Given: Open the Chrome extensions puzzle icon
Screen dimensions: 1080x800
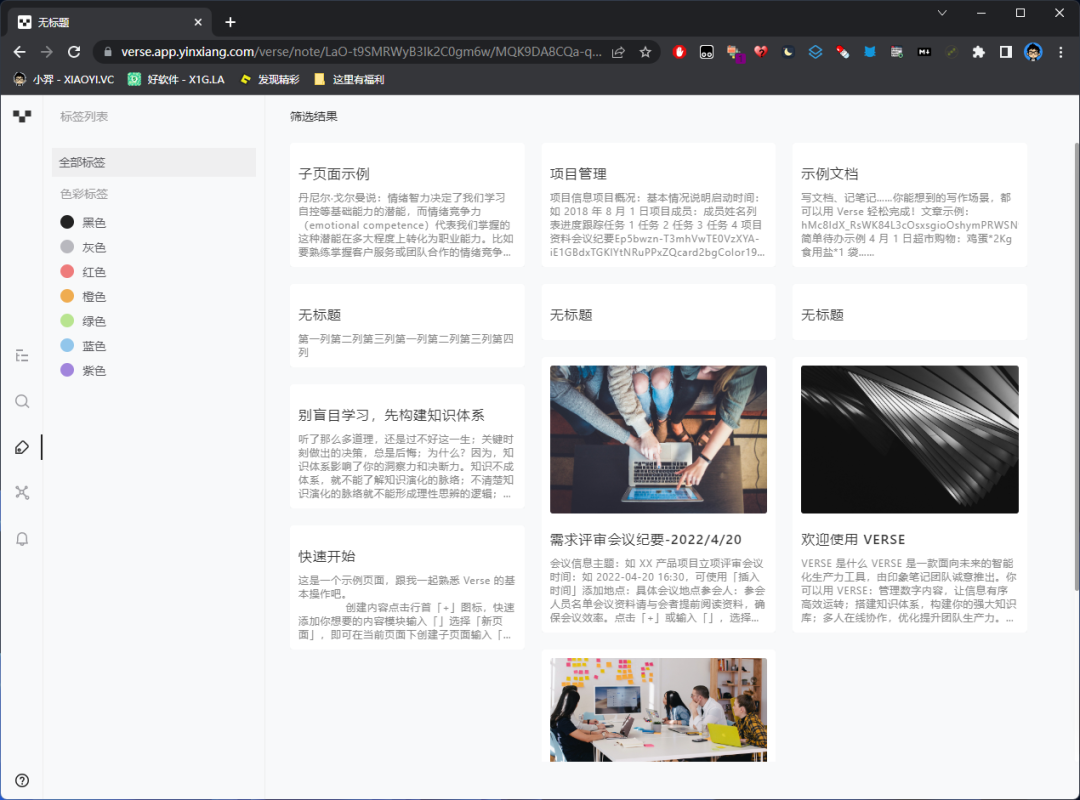Looking at the screenshot, I should [x=979, y=51].
